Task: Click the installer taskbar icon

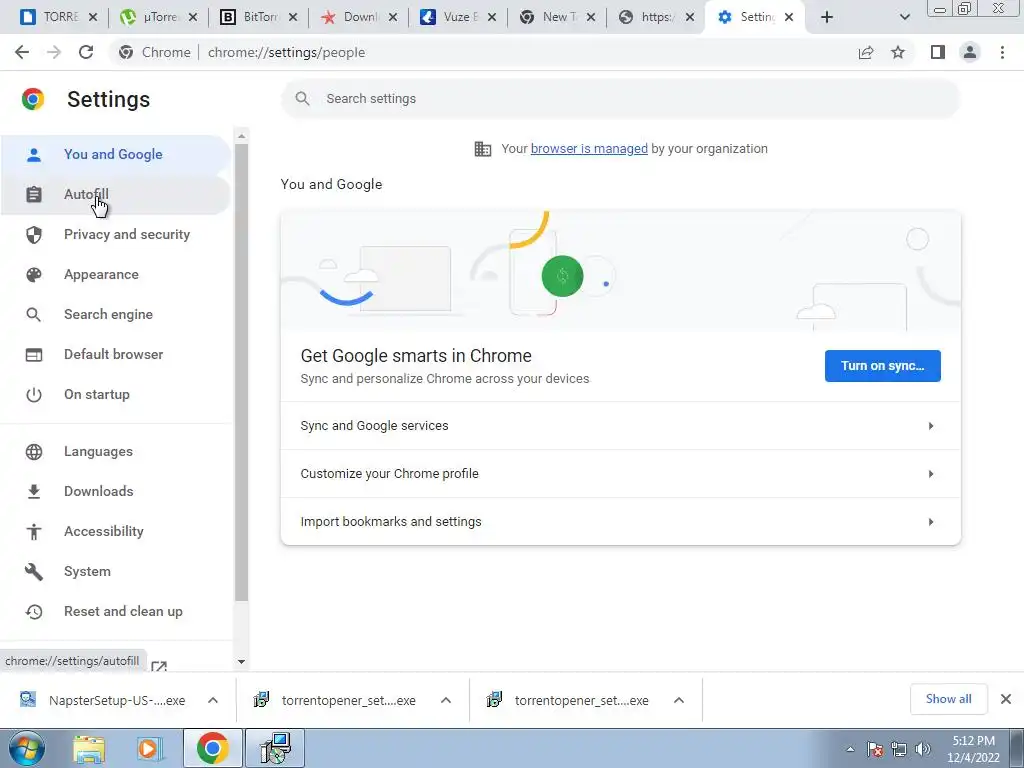Action: tap(274, 748)
